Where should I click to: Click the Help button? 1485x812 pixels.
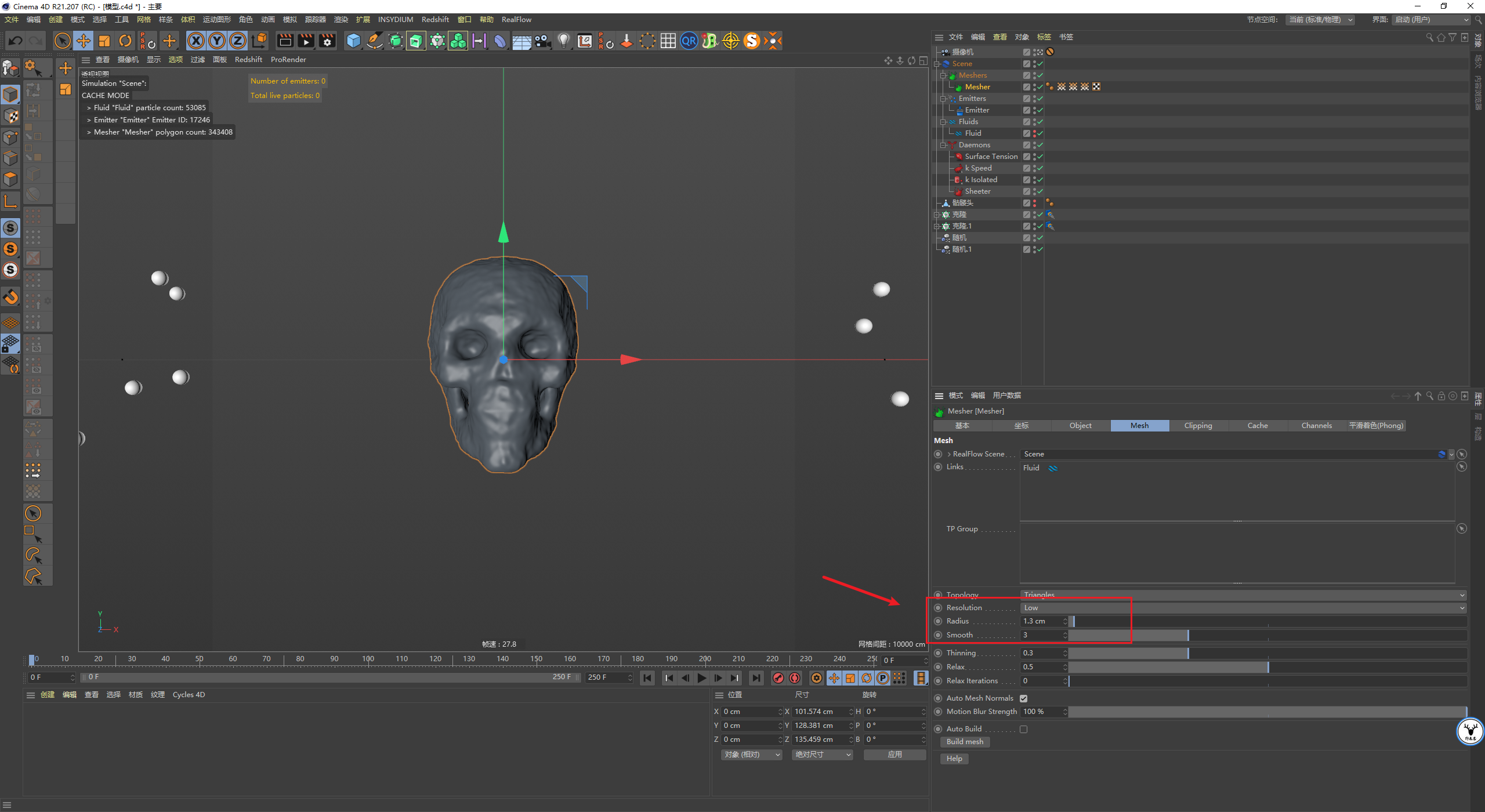(954, 759)
